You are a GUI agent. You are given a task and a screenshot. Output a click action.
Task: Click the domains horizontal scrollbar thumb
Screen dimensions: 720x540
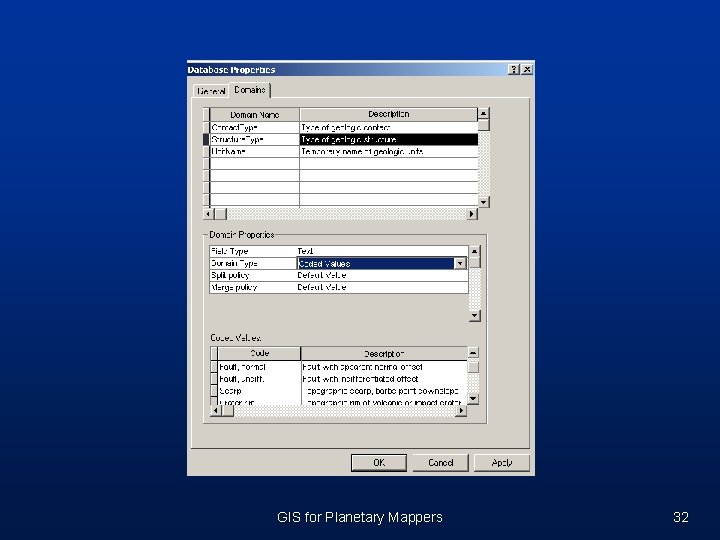[221, 214]
